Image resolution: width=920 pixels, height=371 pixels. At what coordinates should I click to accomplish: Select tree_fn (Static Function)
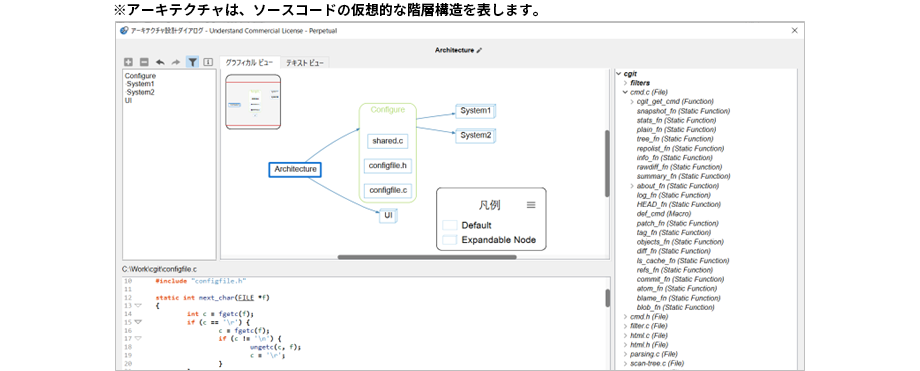[x=675, y=139]
